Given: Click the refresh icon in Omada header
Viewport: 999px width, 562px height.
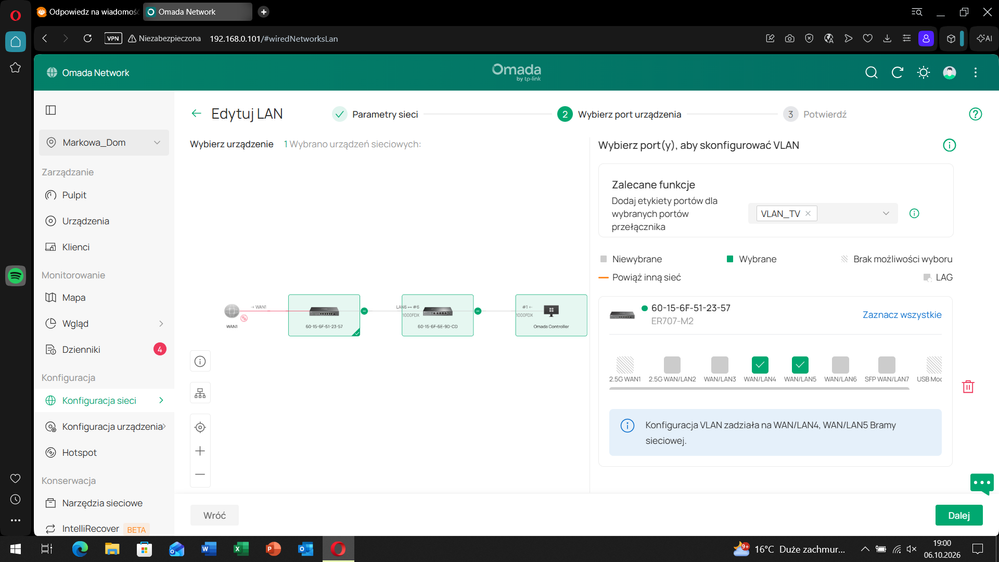Looking at the screenshot, I should pos(897,73).
